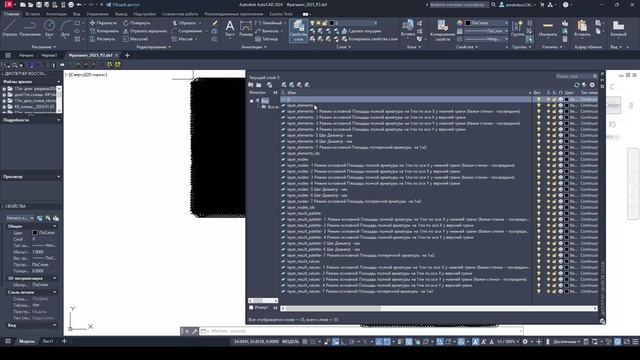Click the Повернуть rotate command
This screenshot has width=640, height=360.
pos(137,23)
